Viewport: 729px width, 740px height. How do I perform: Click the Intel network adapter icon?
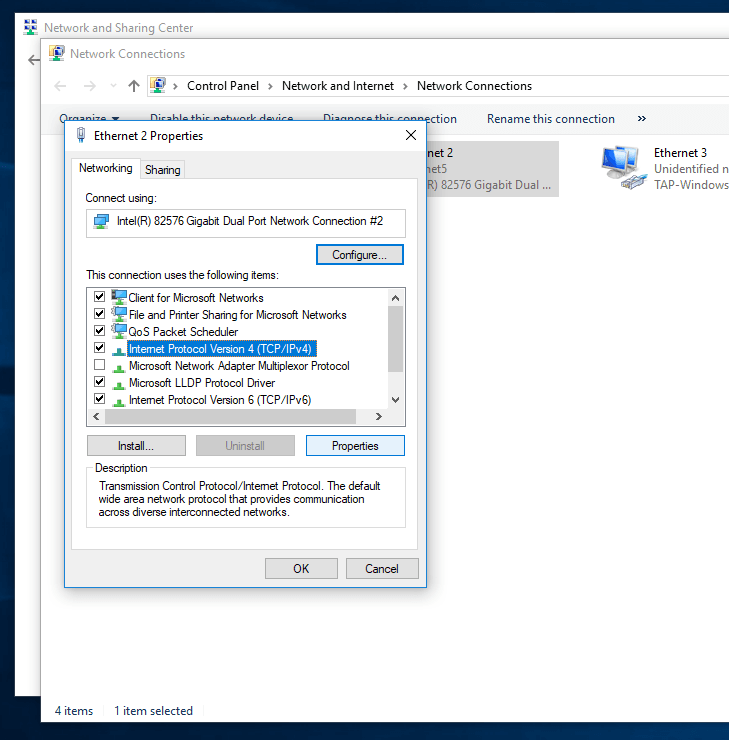(x=101, y=221)
